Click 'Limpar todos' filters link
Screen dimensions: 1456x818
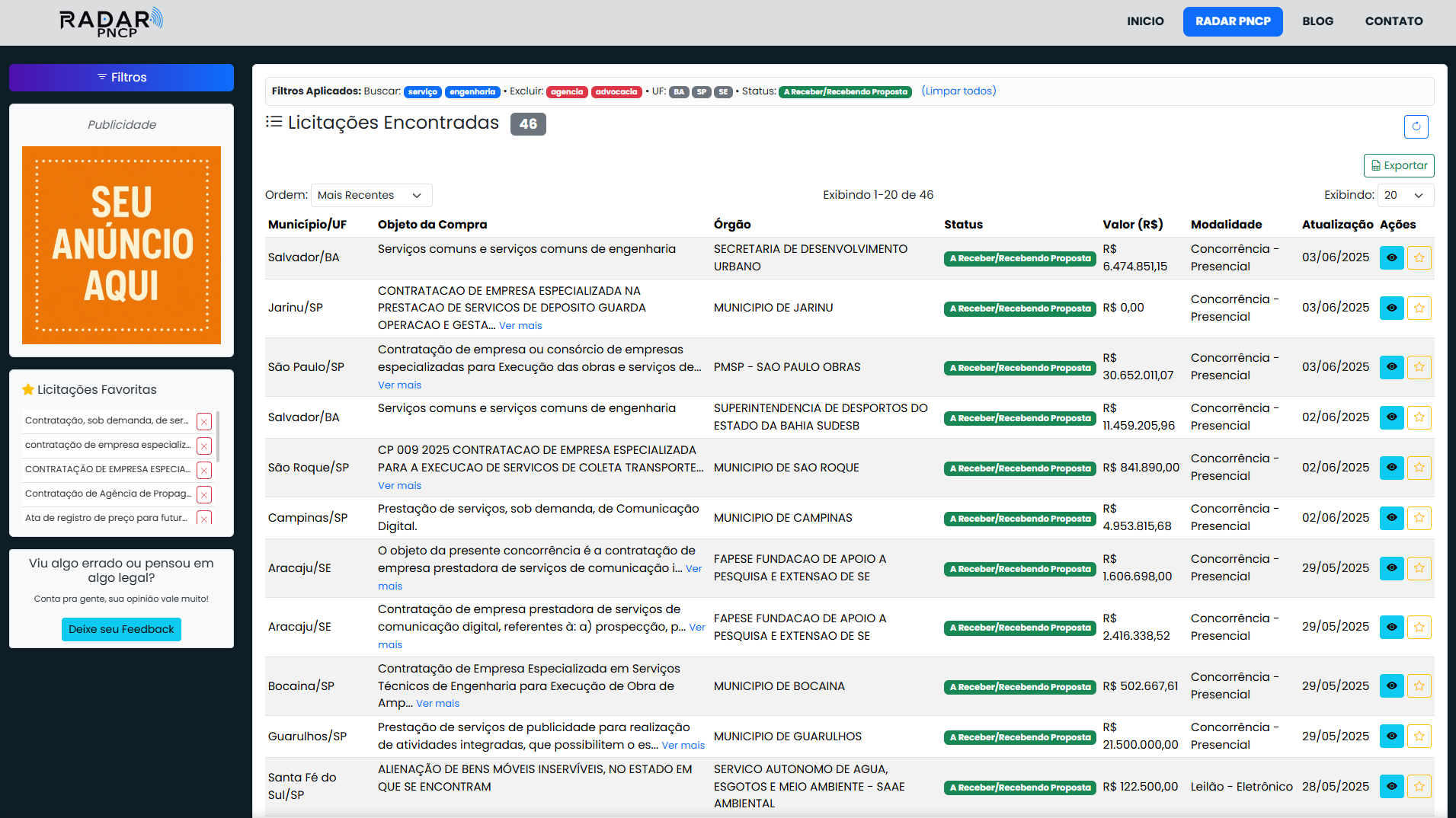click(958, 91)
